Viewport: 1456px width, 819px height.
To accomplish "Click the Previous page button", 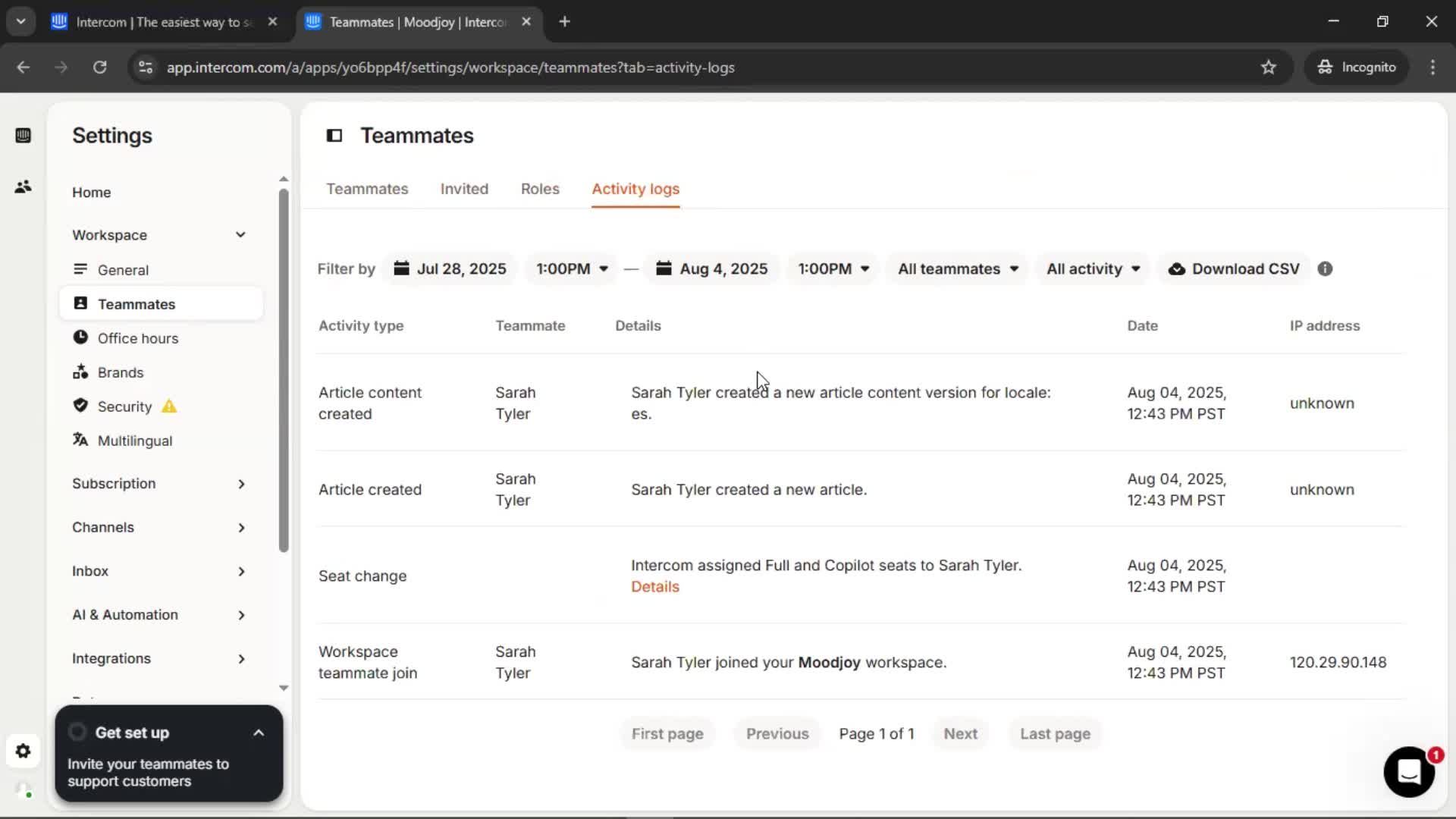I will 777,733.
